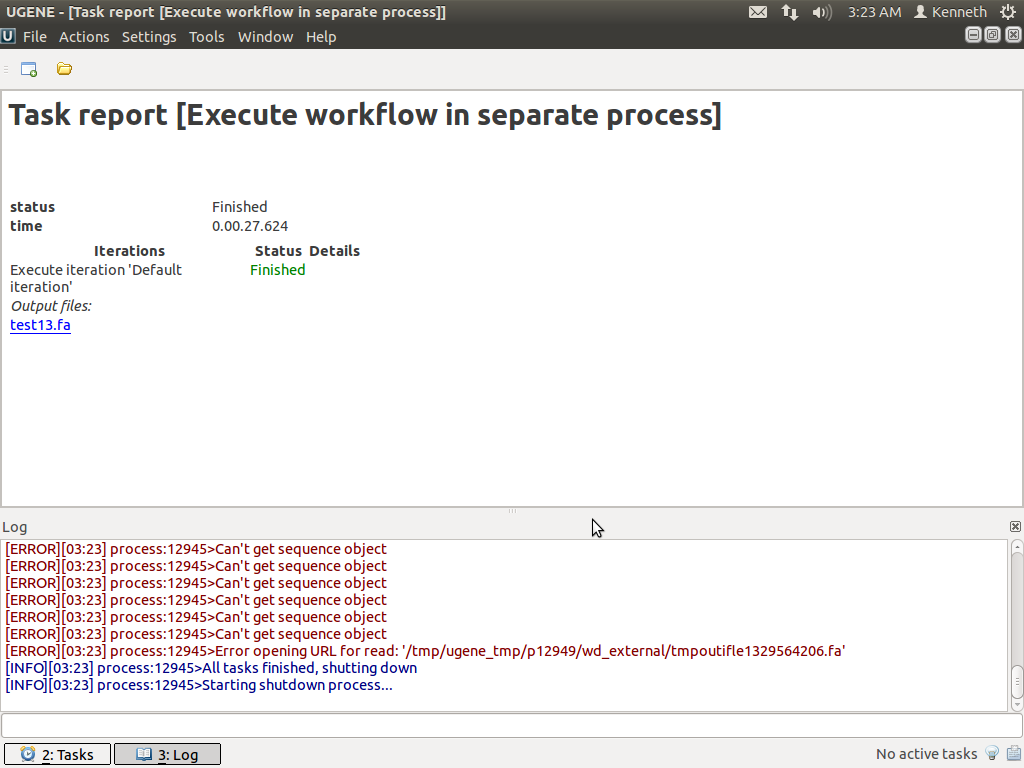
Task: Click the lightbulb icon in status bar
Action: point(992,754)
